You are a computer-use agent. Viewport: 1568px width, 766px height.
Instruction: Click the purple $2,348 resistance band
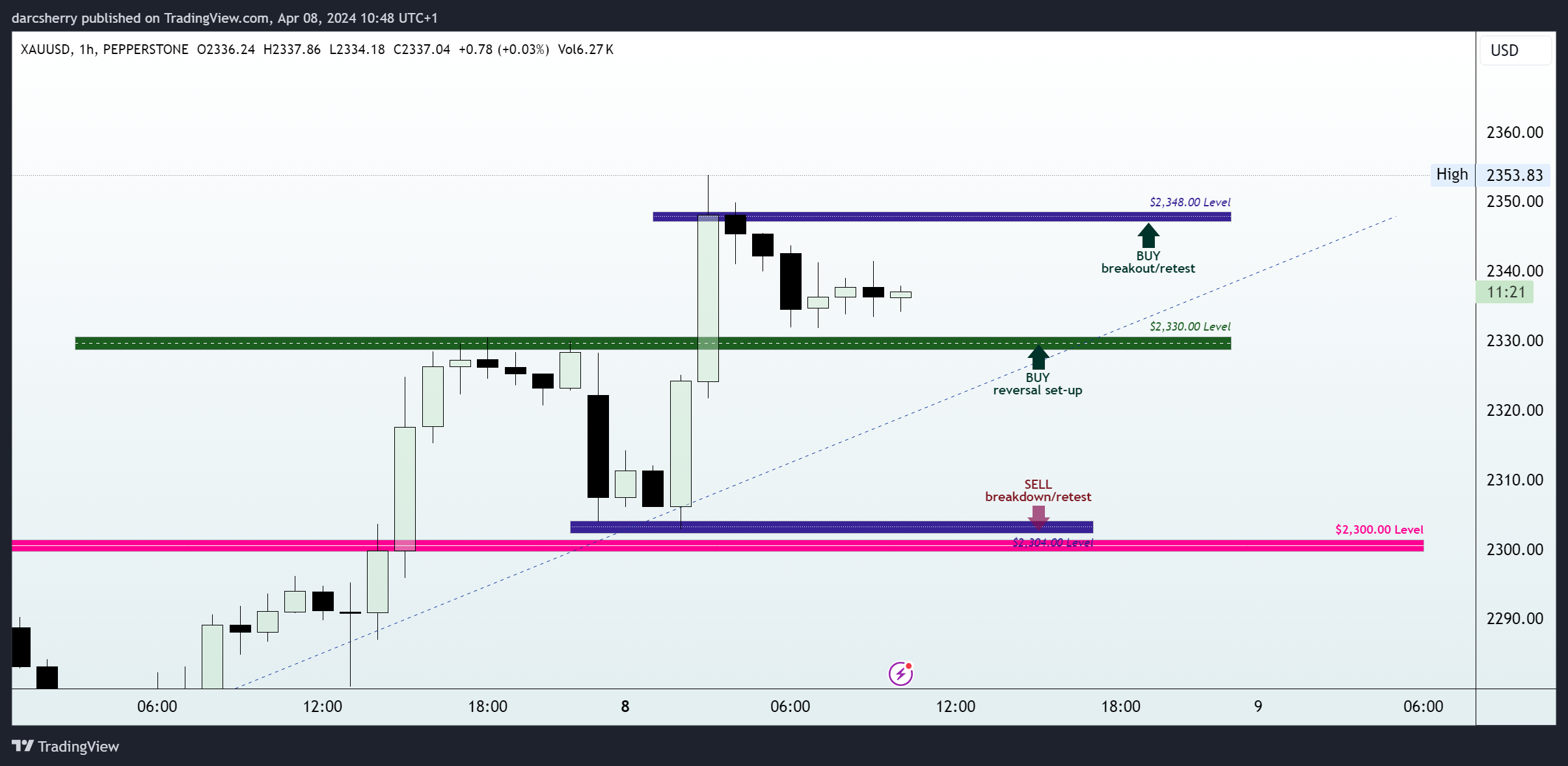click(941, 217)
